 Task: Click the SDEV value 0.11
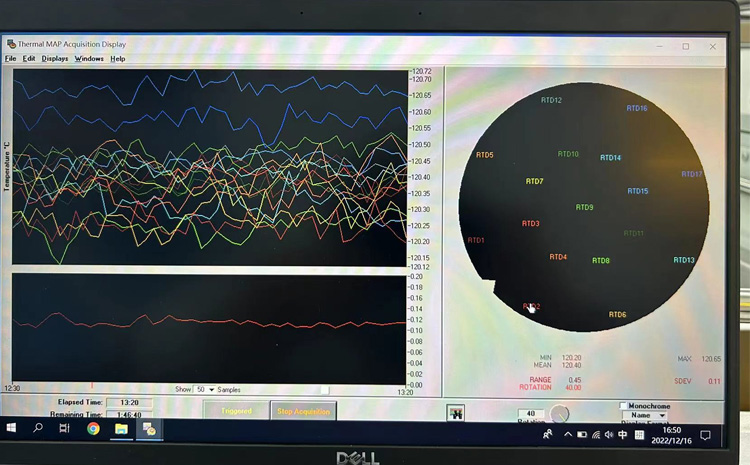(x=714, y=381)
